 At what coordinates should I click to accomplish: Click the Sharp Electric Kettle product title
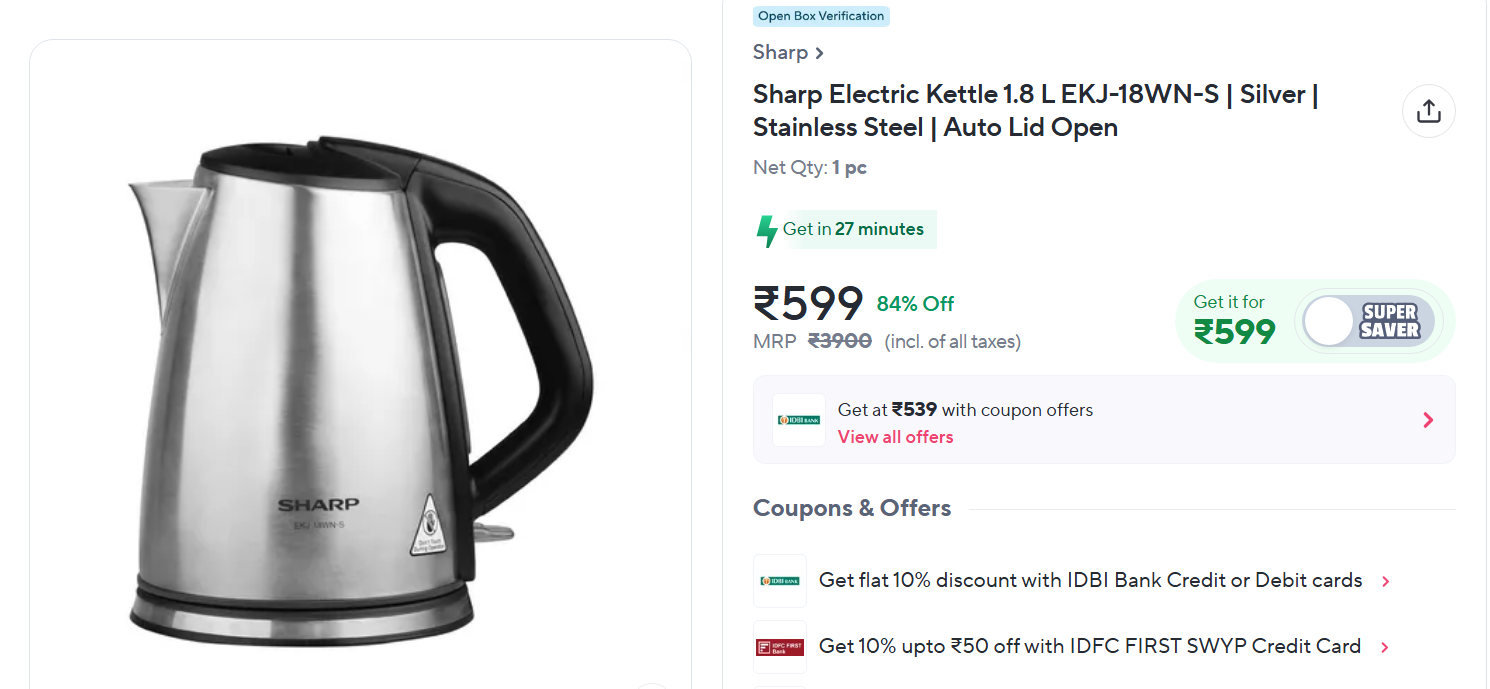[x=1035, y=111]
